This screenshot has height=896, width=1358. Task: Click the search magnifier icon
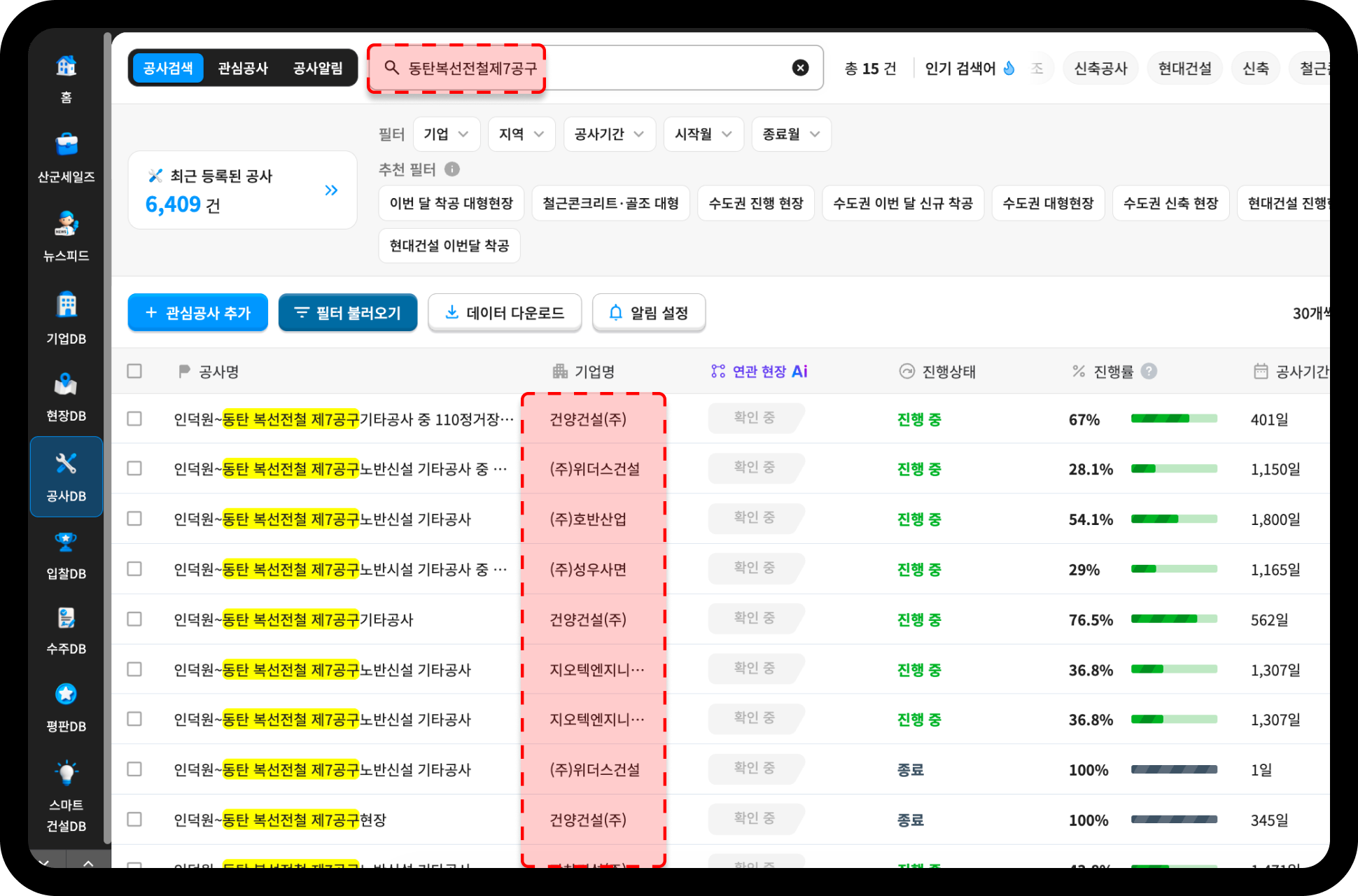click(x=392, y=68)
